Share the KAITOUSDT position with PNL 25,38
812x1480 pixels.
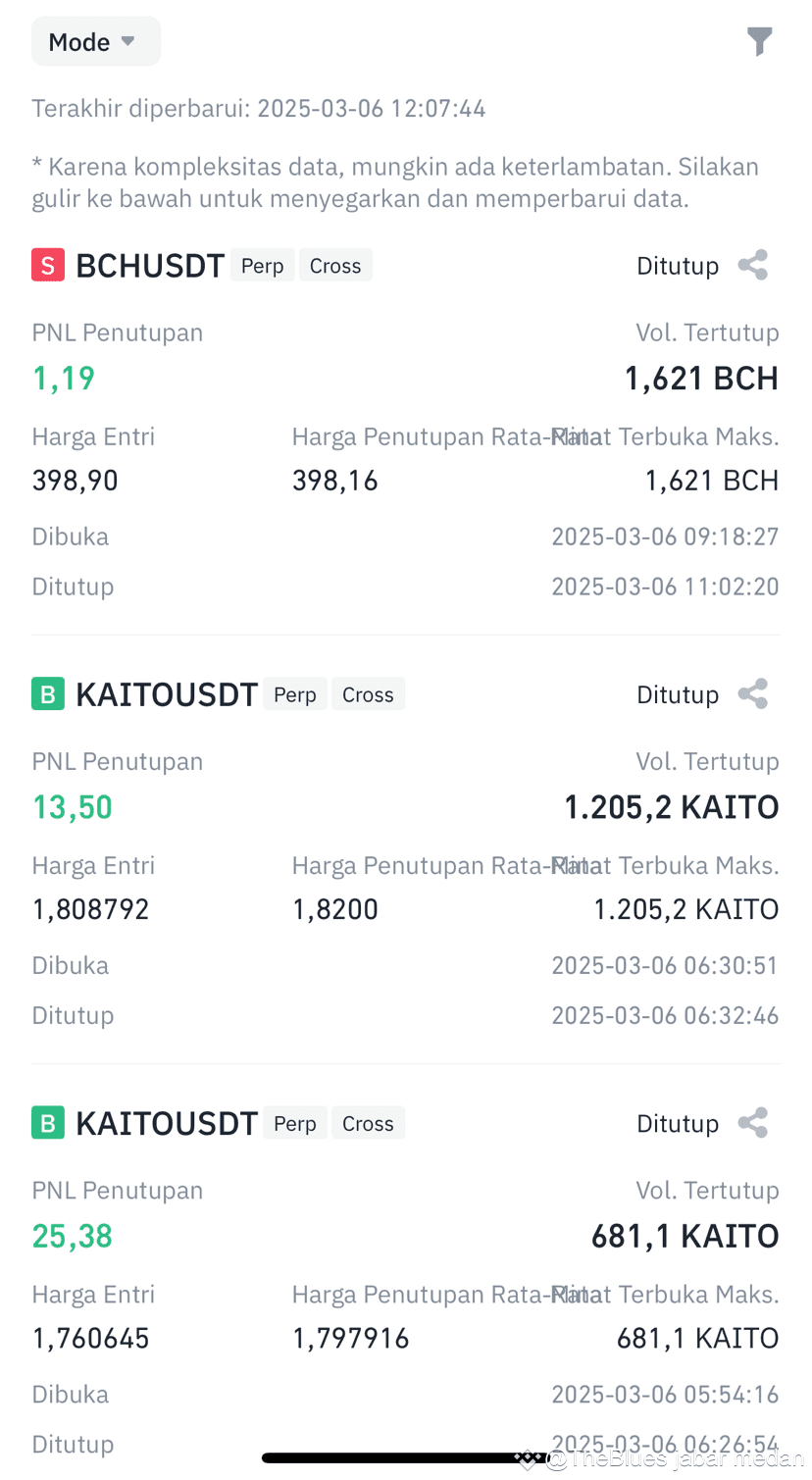pos(752,1123)
